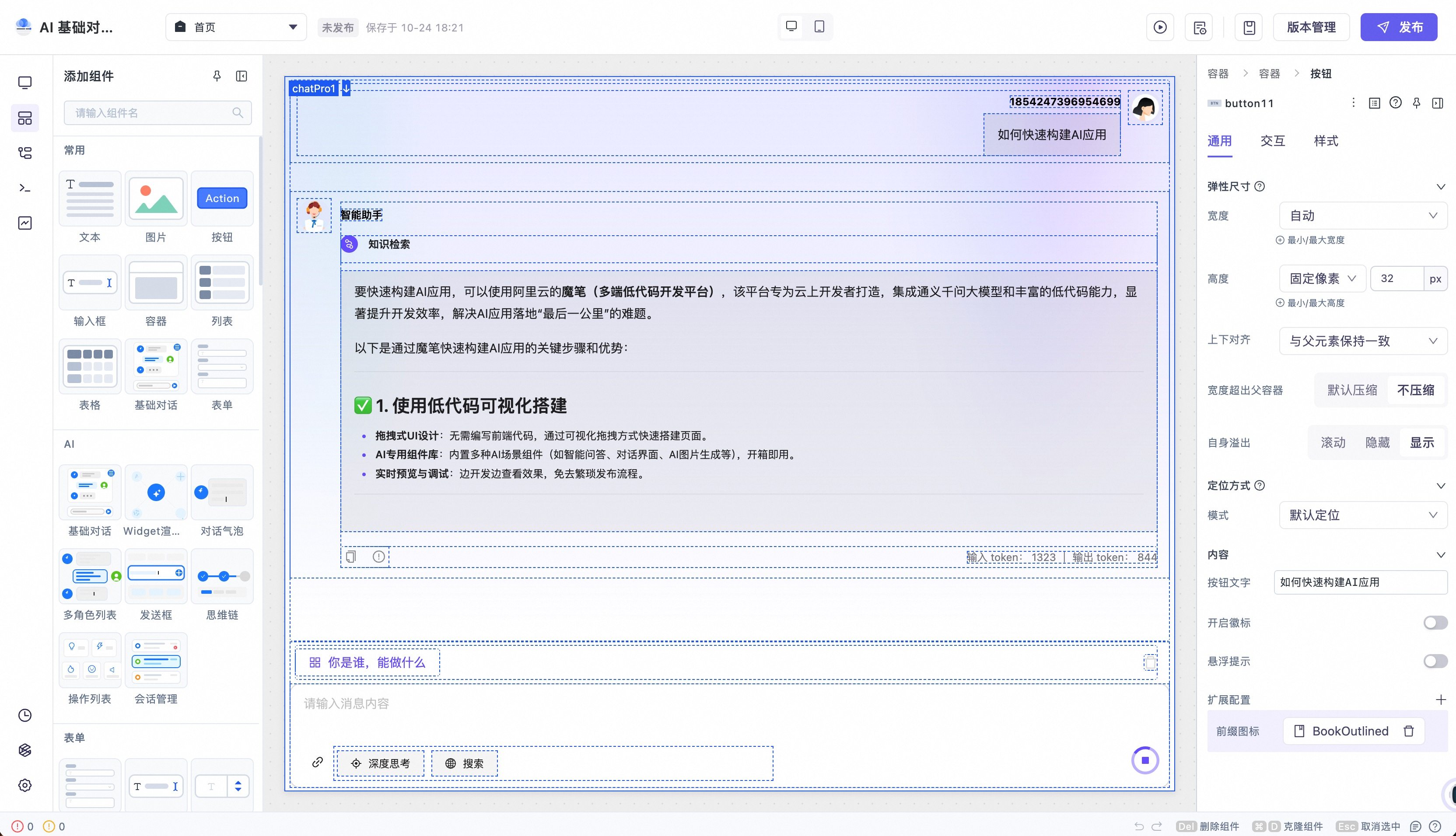Screen dimensions: 1456x836
Task: Switch to the 样式 style tab
Action: tap(1326, 141)
